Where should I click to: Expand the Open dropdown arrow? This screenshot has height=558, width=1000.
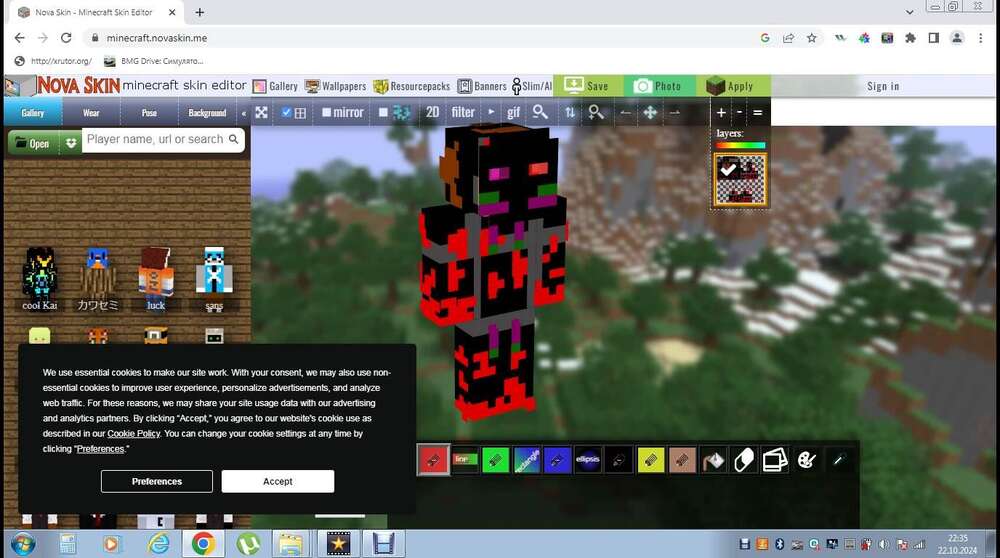[x=71, y=143]
